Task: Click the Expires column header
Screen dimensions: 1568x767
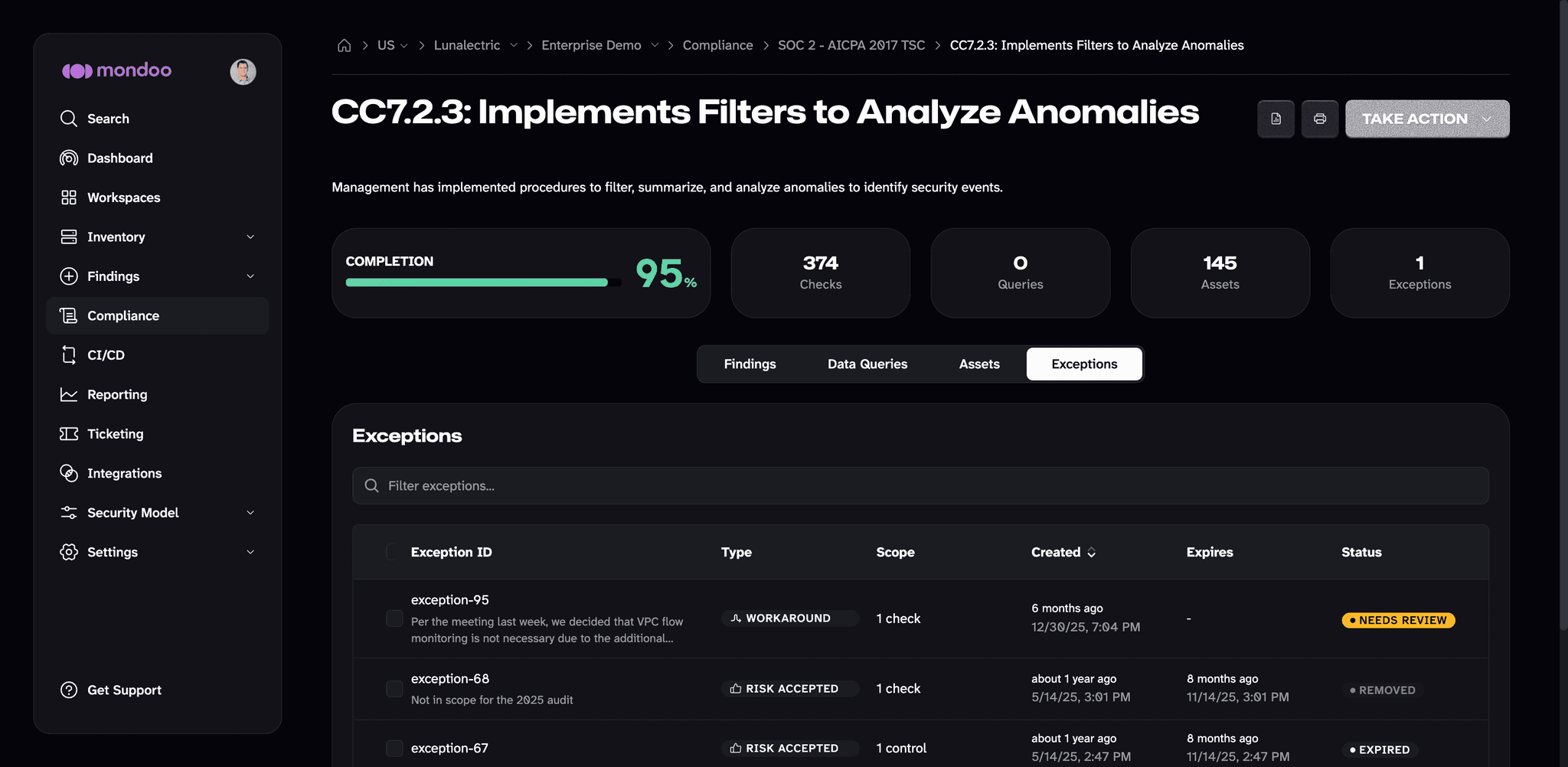Action: pyautogui.click(x=1210, y=552)
